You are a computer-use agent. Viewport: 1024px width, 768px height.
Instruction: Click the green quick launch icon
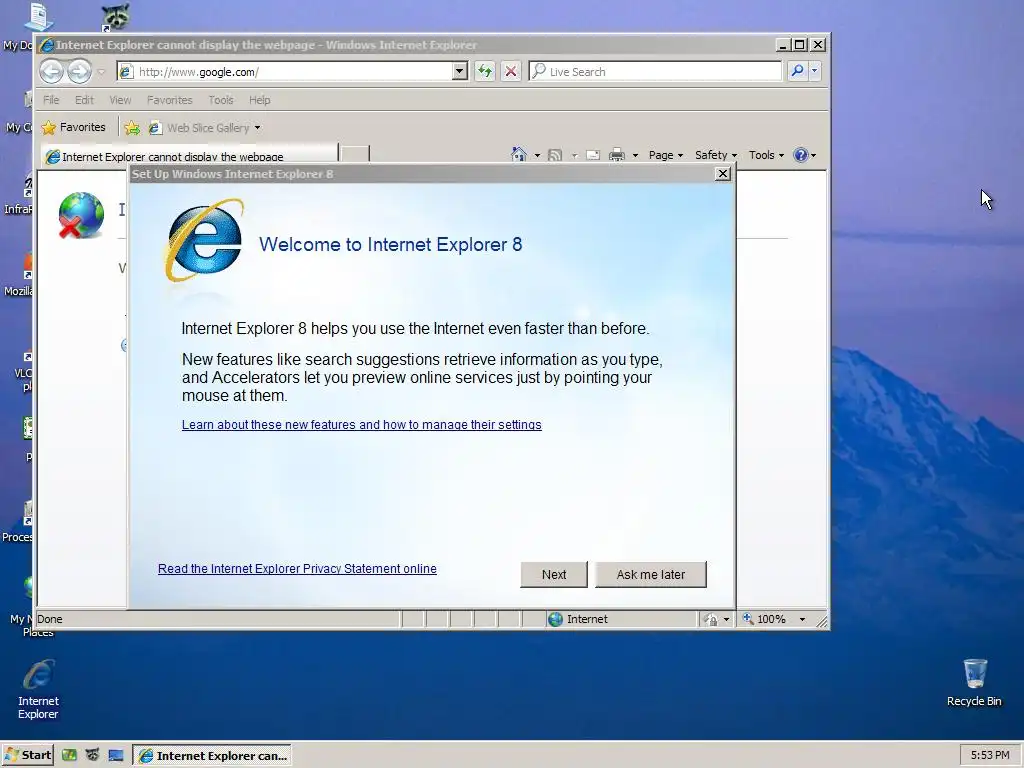coord(69,755)
